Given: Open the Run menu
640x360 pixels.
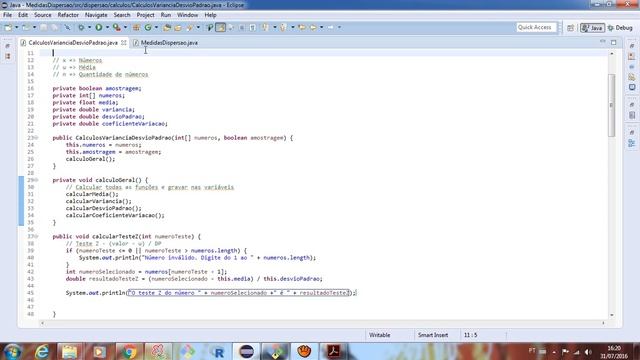Looking at the screenshot, I should tap(166, 15).
